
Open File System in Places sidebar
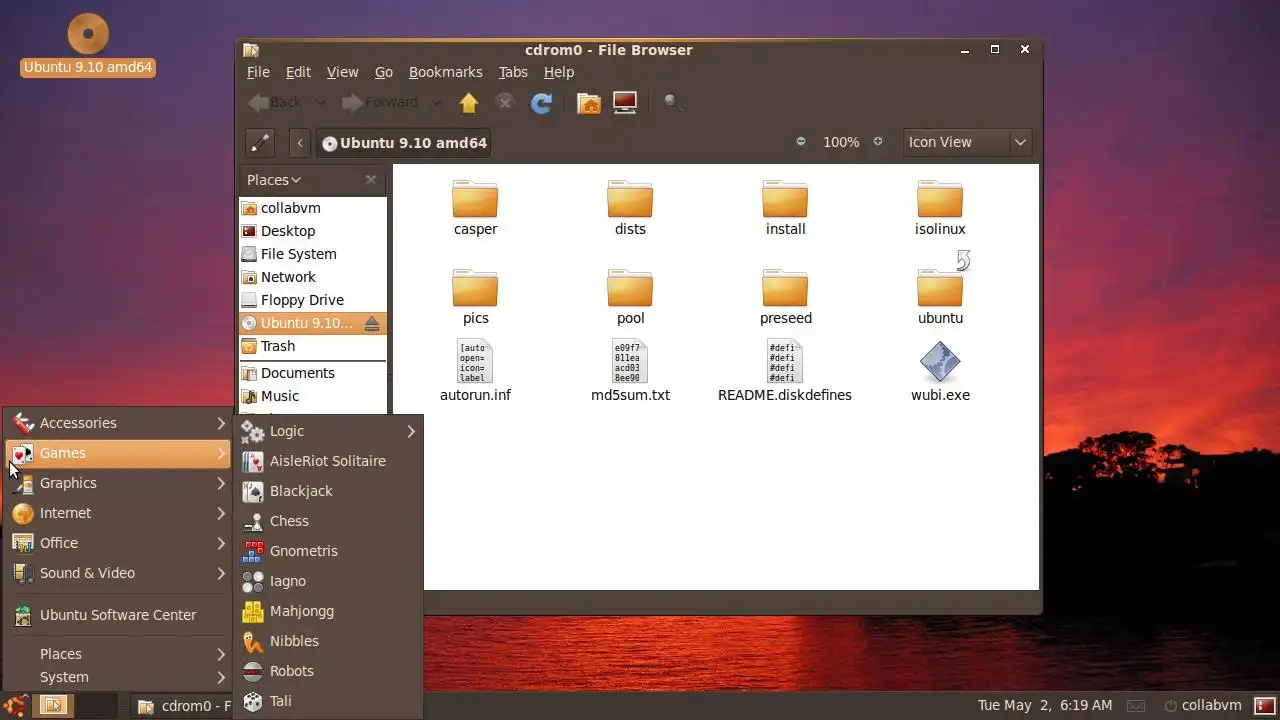pyautogui.click(x=312, y=254)
